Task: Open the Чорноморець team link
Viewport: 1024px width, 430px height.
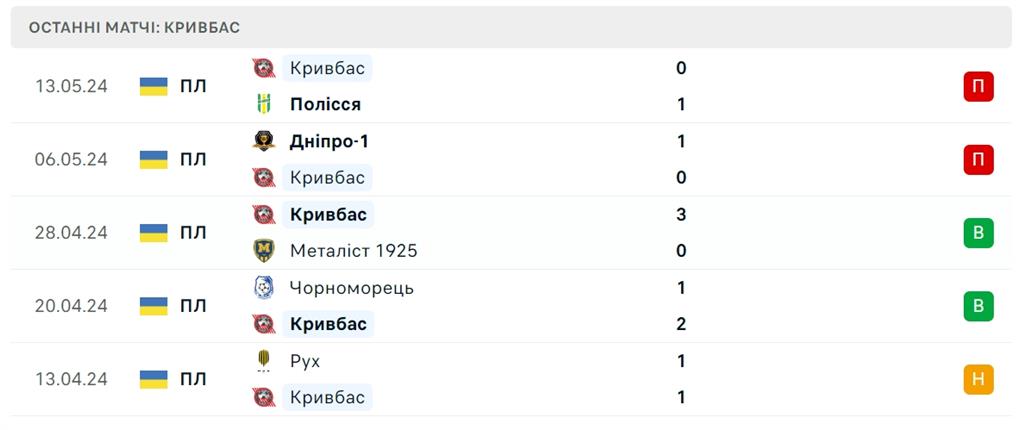Action: tap(351, 288)
